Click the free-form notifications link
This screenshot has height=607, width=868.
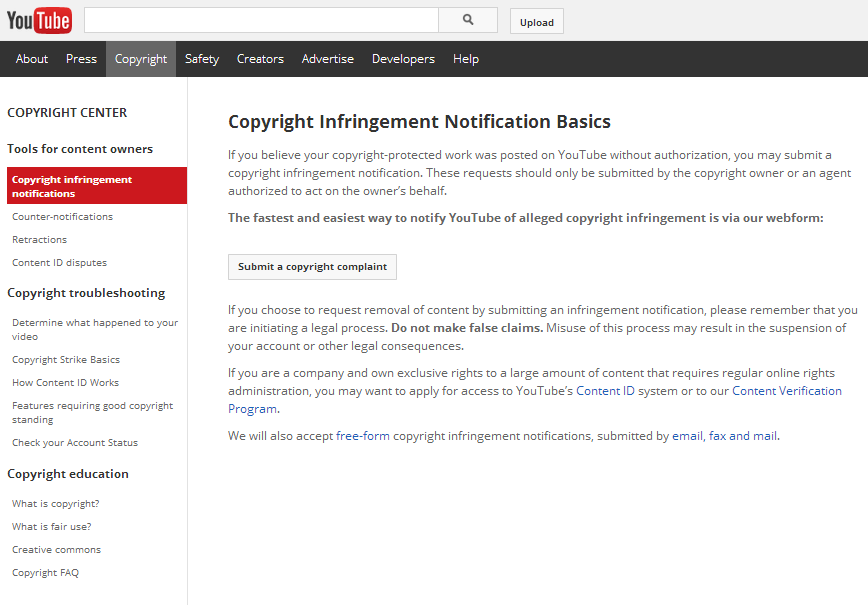(x=363, y=436)
